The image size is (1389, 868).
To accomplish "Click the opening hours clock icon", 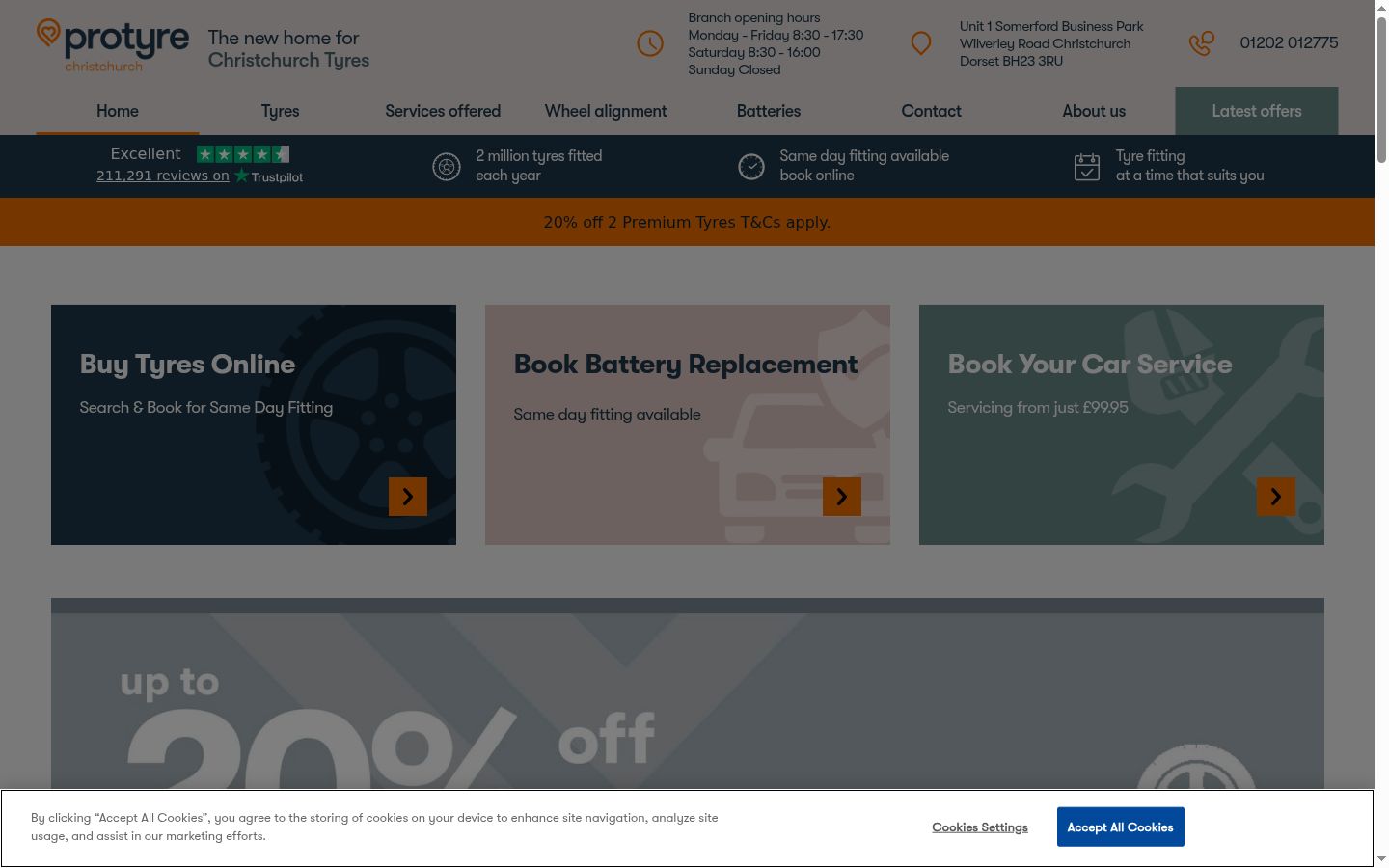I will 650,43.
